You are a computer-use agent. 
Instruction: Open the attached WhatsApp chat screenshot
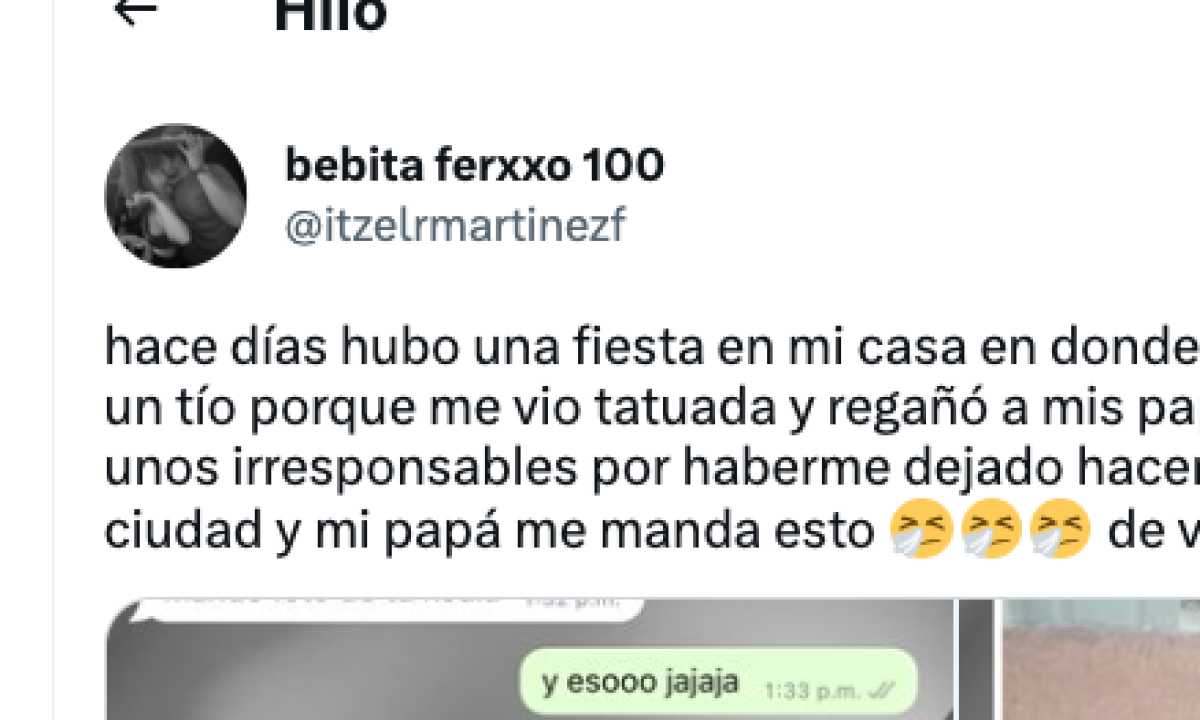coord(530,660)
